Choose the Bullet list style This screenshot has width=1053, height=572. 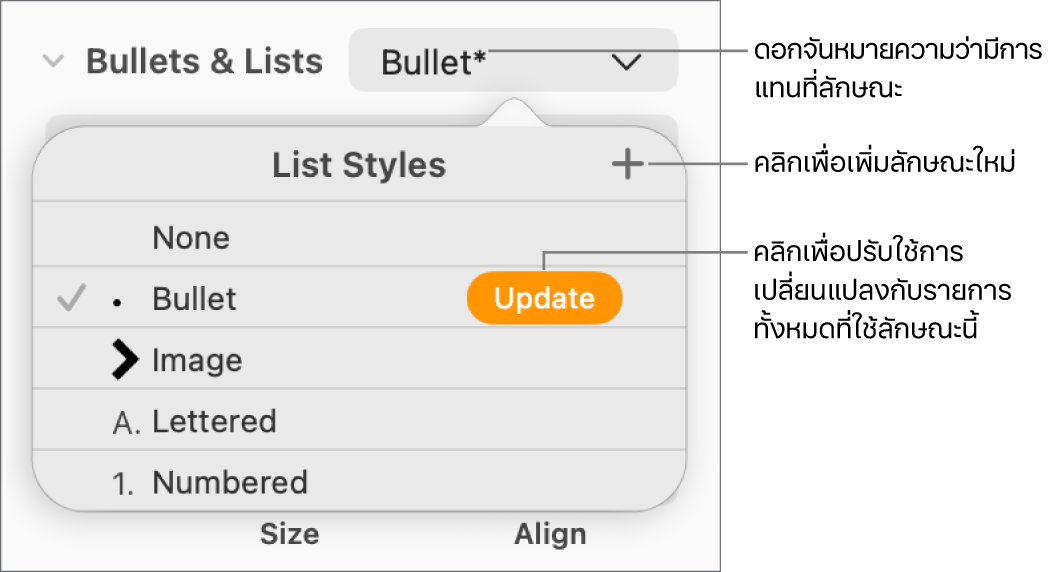(x=195, y=299)
